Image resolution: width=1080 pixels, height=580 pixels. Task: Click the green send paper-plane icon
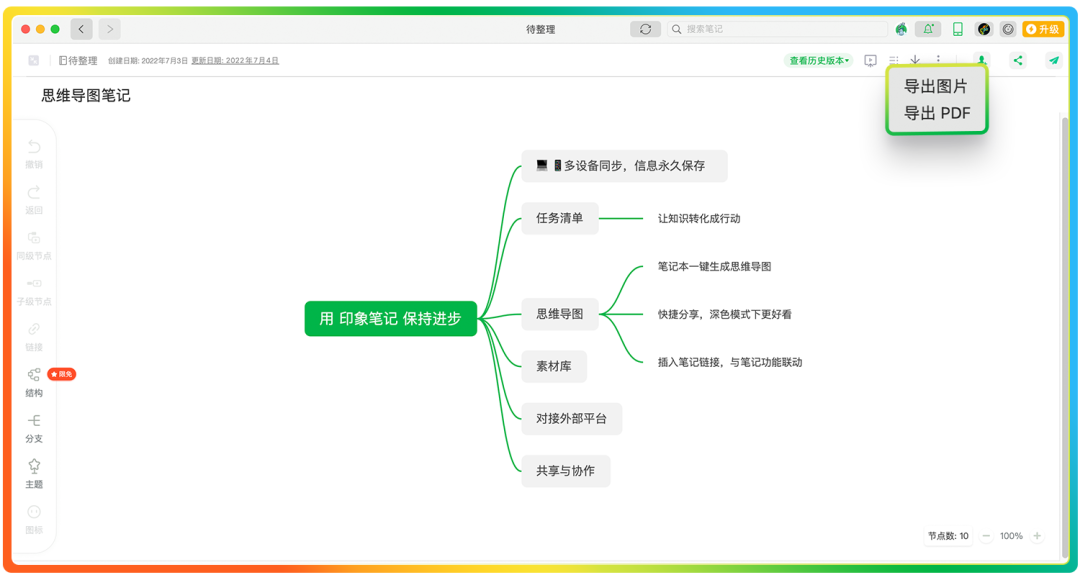pos(1052,60)
